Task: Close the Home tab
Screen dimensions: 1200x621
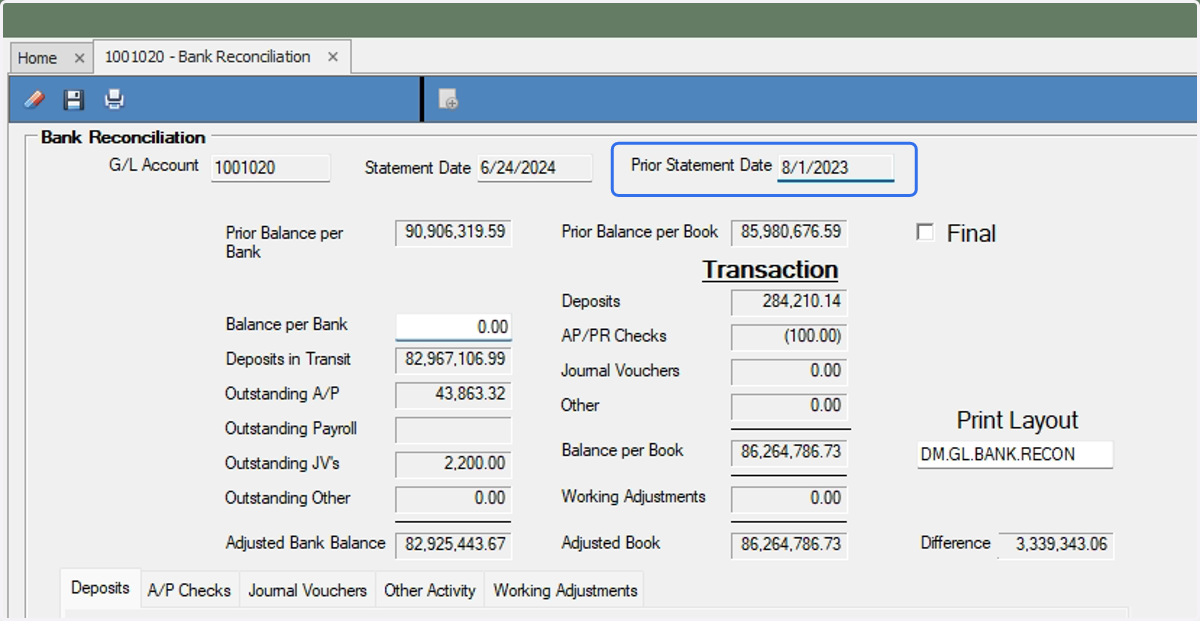Action: (80, 58)
